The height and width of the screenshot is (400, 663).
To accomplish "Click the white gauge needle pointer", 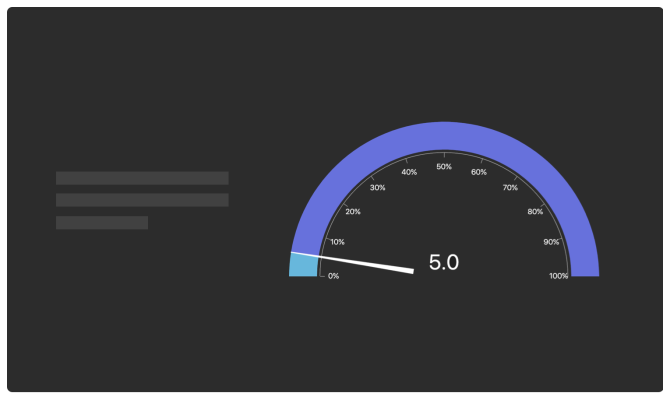I will click(352, 263).
